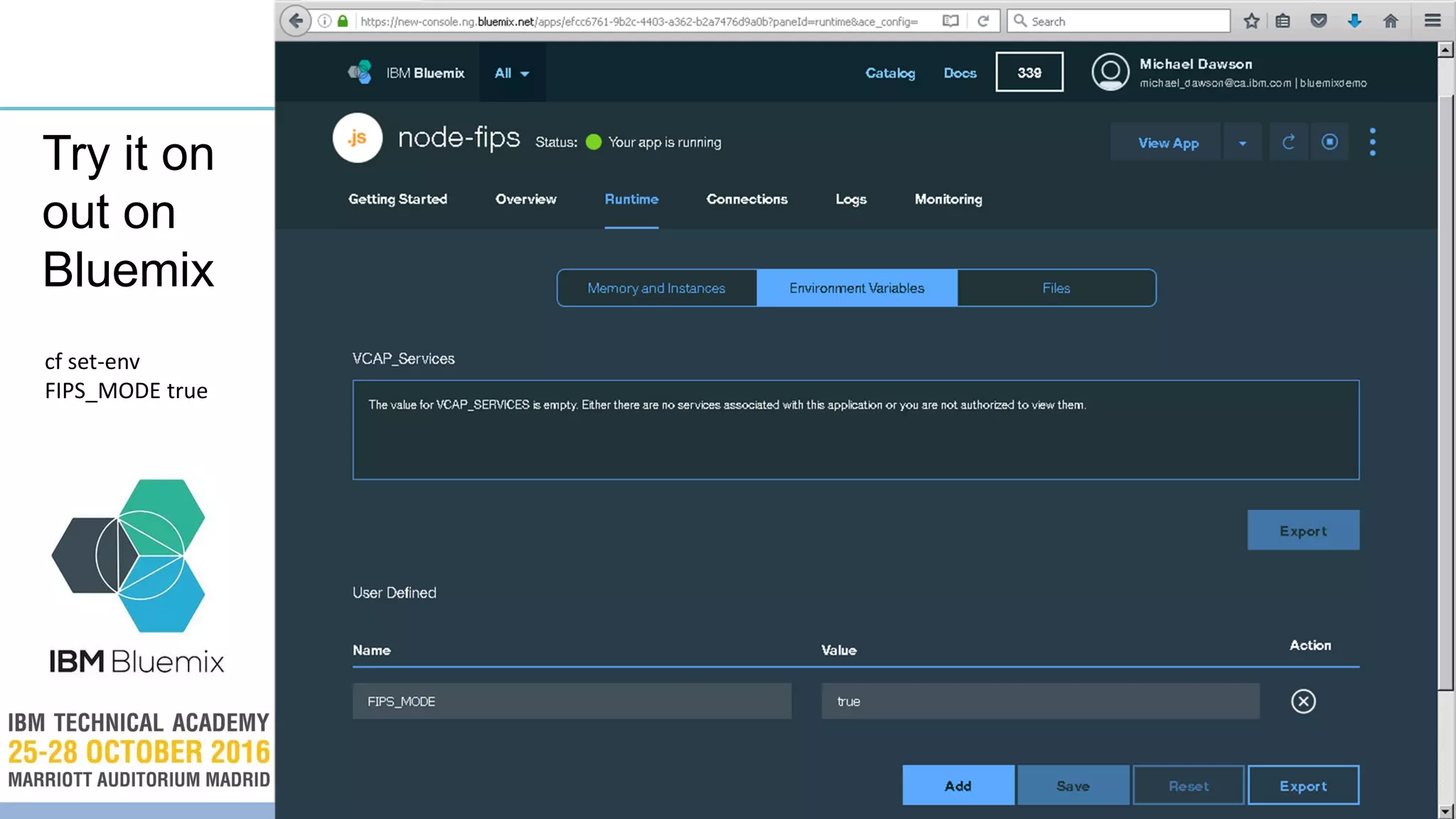Switch to the Logs tab
This screenshot has height=819, width=1456.
(x=851, y=200)
